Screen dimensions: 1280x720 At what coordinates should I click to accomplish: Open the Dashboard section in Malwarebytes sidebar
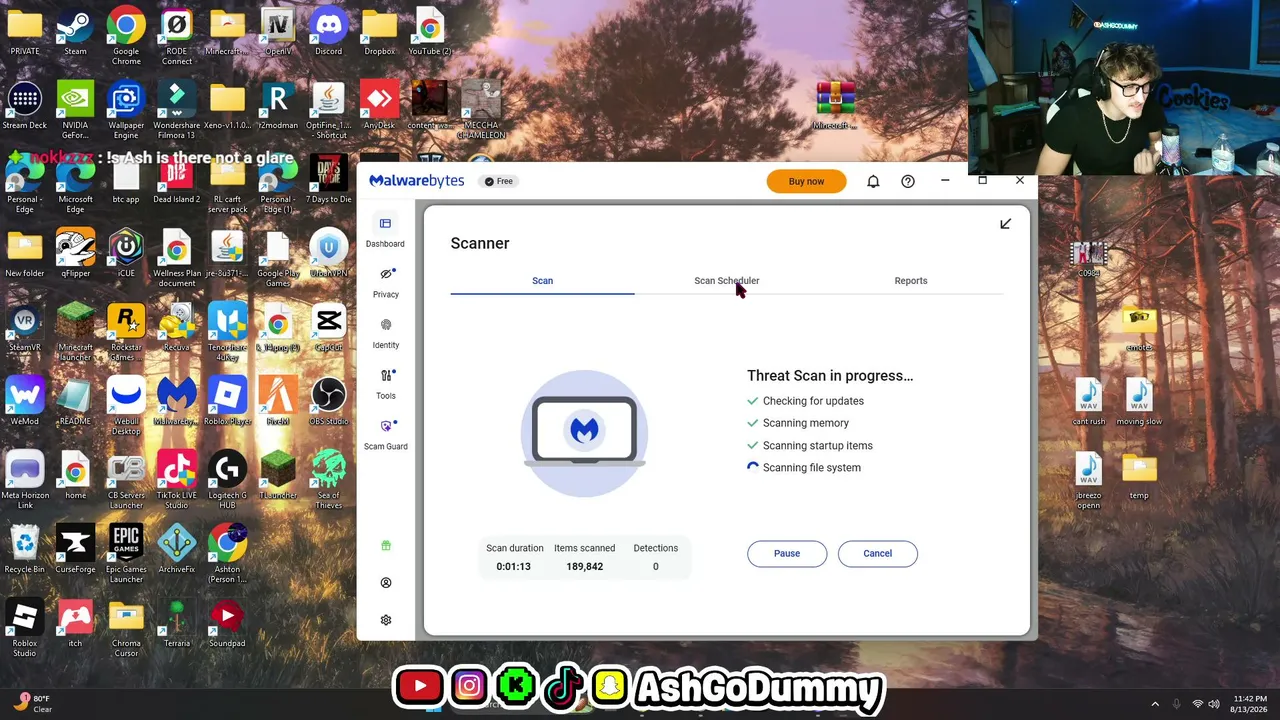click(385, 231)
